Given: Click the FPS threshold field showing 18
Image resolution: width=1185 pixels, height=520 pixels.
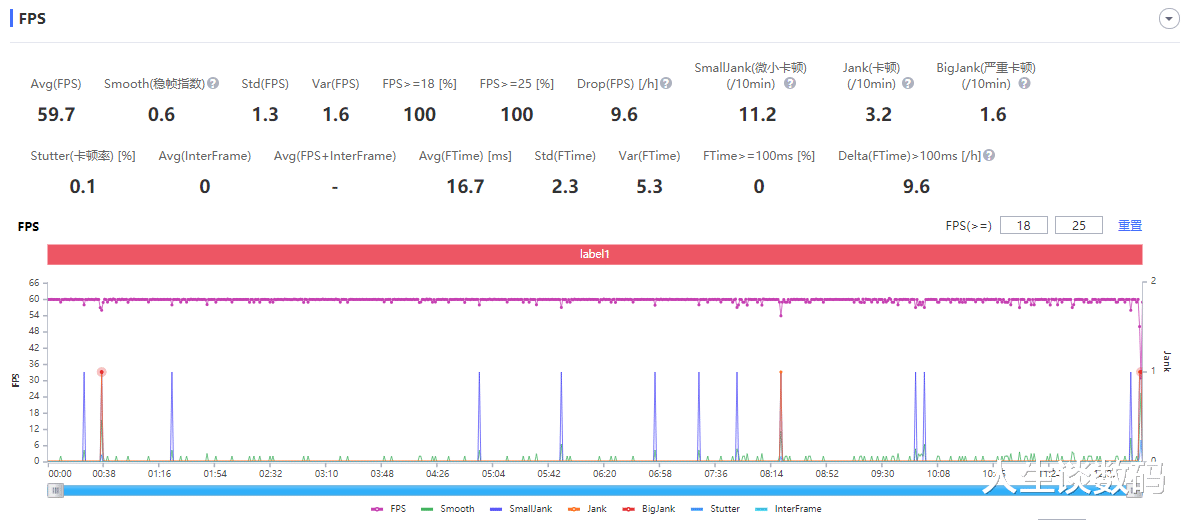Looking at the screenshot, I should click(x=1023, y=225).
